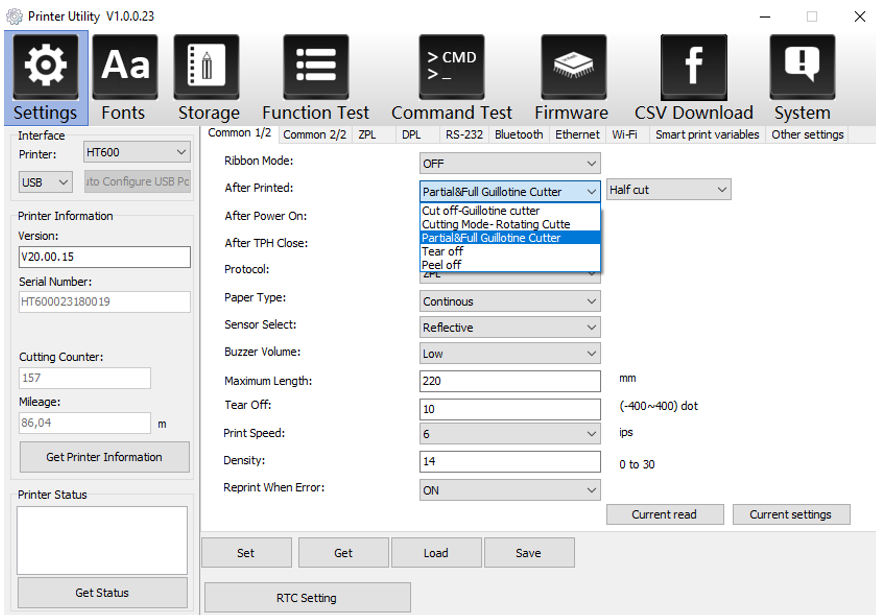Collapse the After Printed dropdown
Screen dimensions: 876x615
tap(510, 191)
